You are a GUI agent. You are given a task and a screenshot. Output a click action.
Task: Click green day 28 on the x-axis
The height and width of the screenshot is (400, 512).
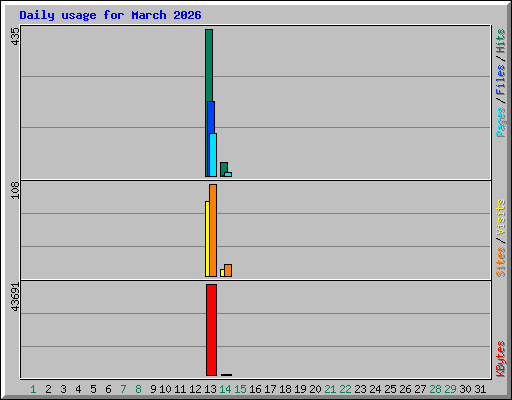pos(435,389)
